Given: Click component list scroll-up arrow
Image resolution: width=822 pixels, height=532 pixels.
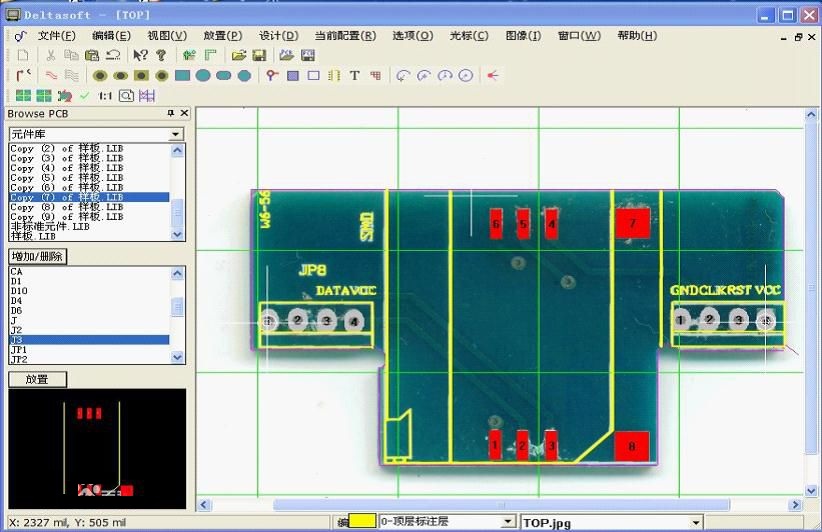Looking at the screenshot, I should [178, 273].
